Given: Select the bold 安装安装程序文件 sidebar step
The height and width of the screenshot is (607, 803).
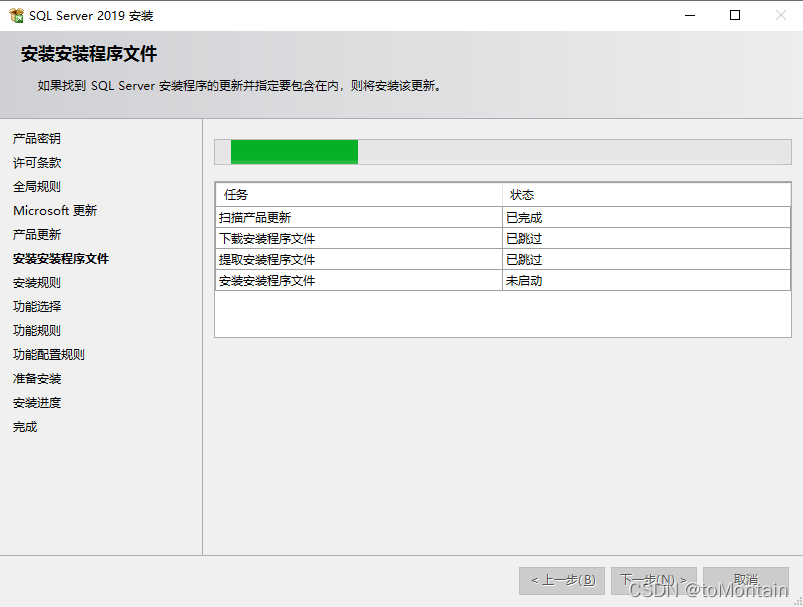Looking at the screenshot, I should pos(61,259).
